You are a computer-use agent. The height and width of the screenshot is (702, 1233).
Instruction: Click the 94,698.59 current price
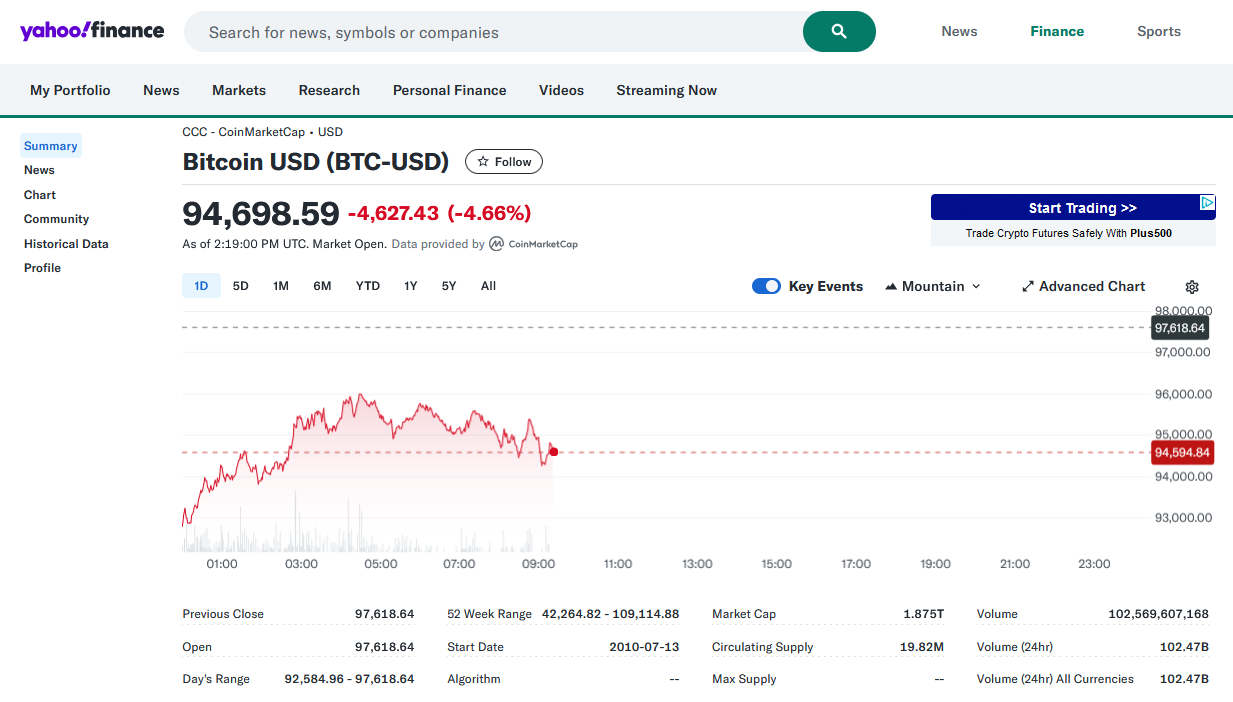point(261,213)
